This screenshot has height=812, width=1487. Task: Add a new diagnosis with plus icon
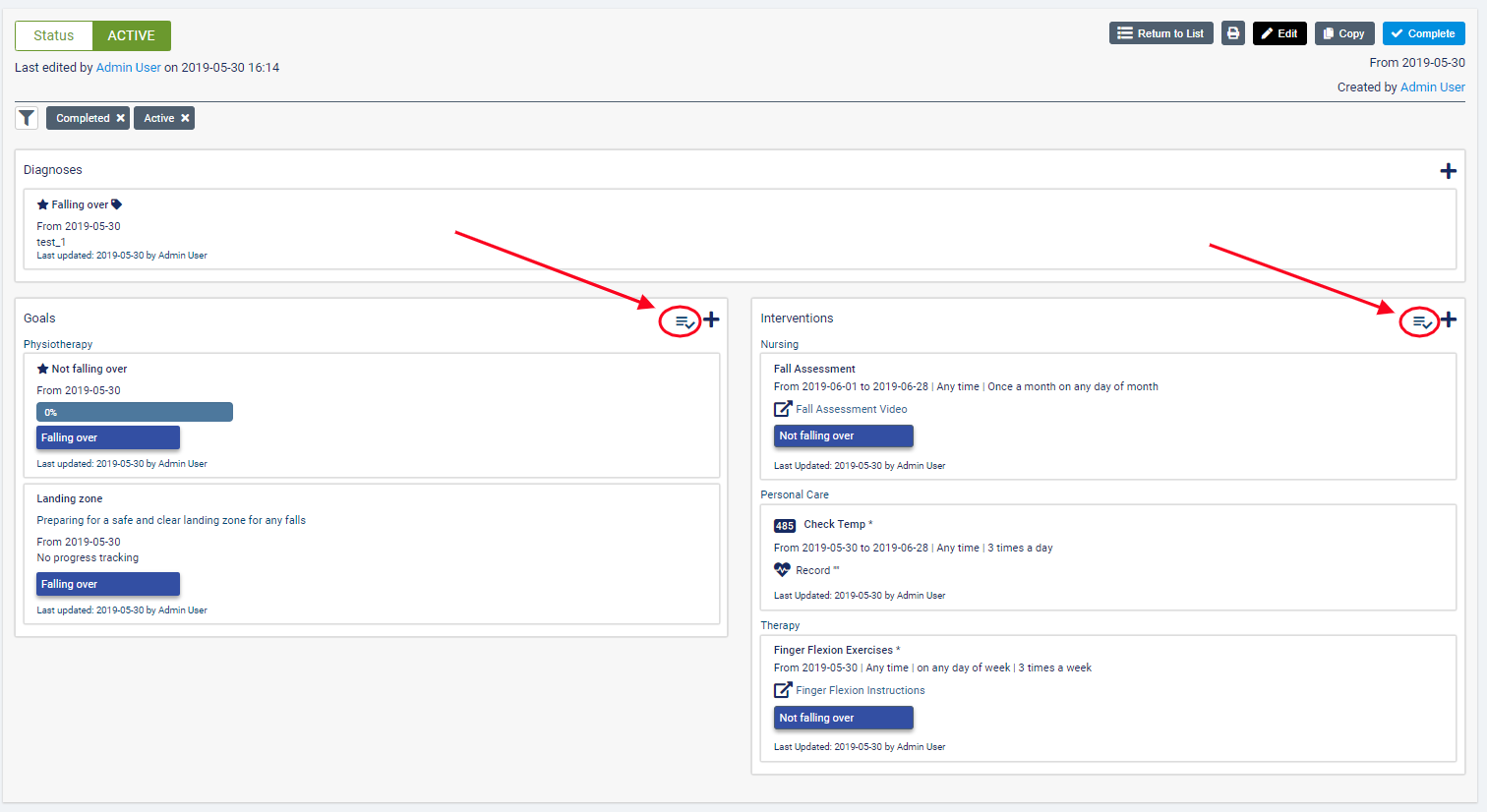click(1448, 171)
